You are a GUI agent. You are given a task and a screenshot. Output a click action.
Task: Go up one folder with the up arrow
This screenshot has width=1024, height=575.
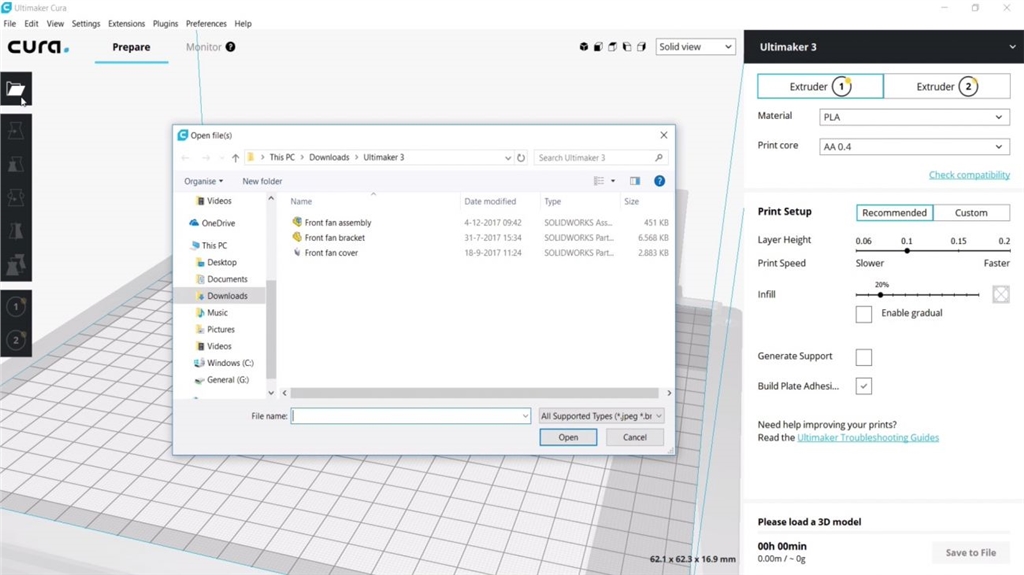coord(235,158)
